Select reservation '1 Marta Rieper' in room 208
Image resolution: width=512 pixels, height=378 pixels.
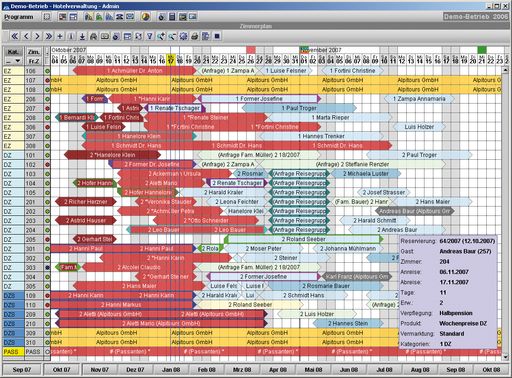pos(330,117)
